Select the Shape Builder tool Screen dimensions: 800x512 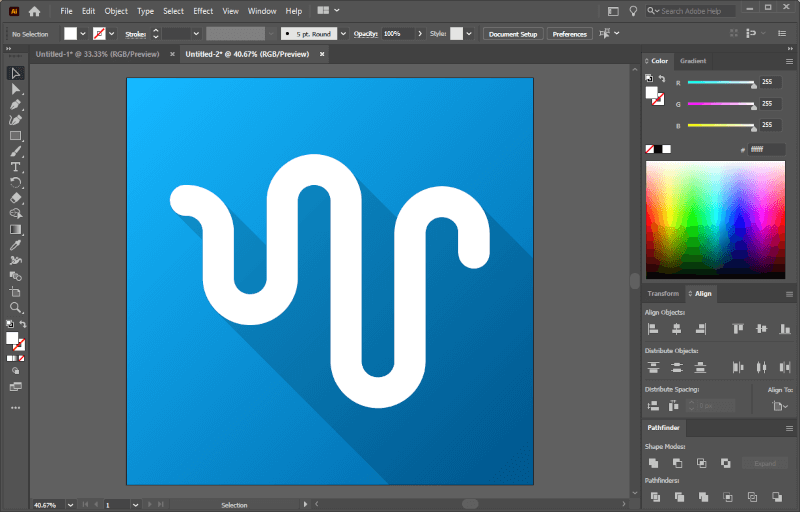[x=15, y=214]
